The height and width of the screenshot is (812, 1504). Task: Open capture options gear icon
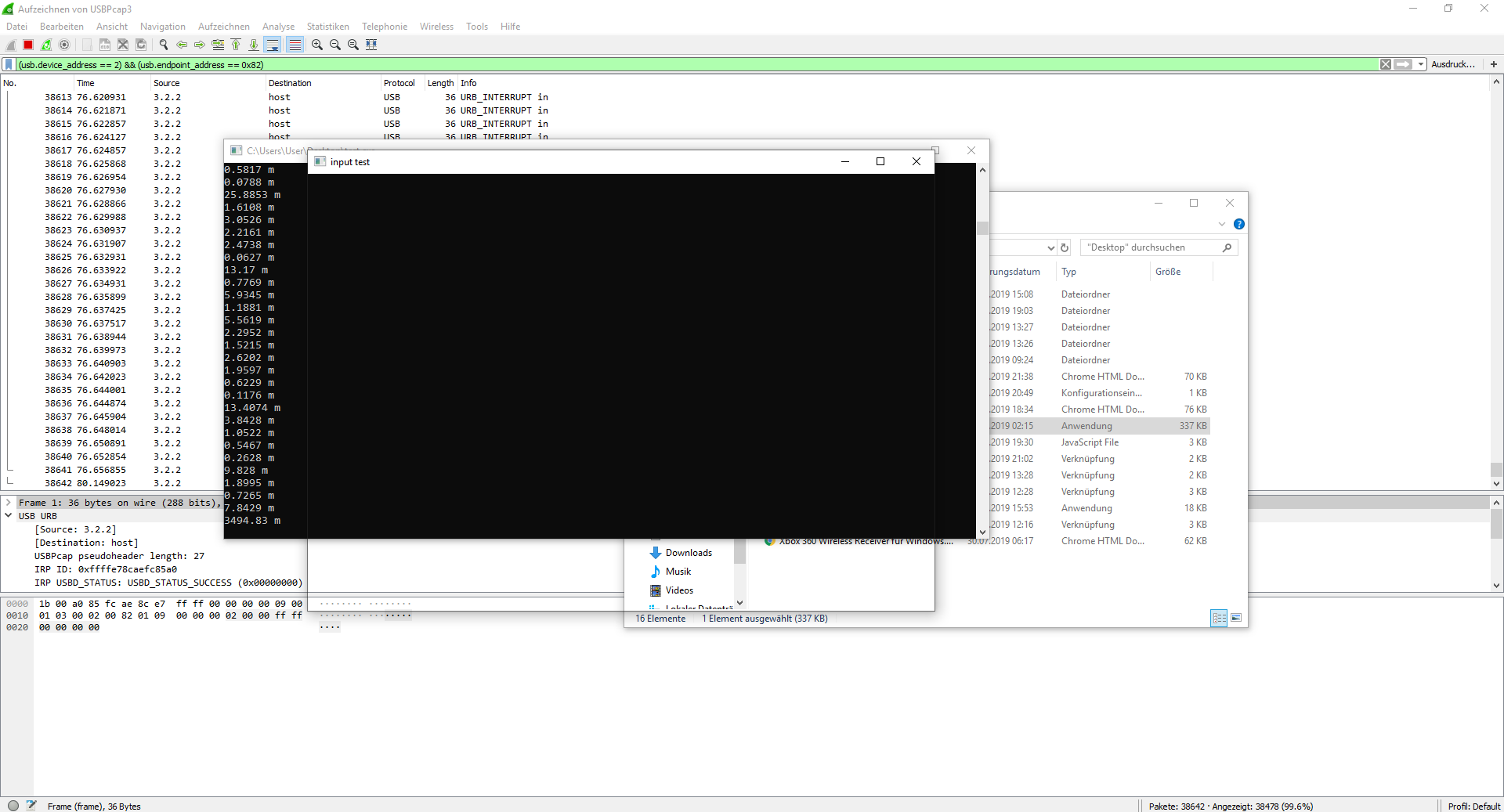tap(64, 45)
